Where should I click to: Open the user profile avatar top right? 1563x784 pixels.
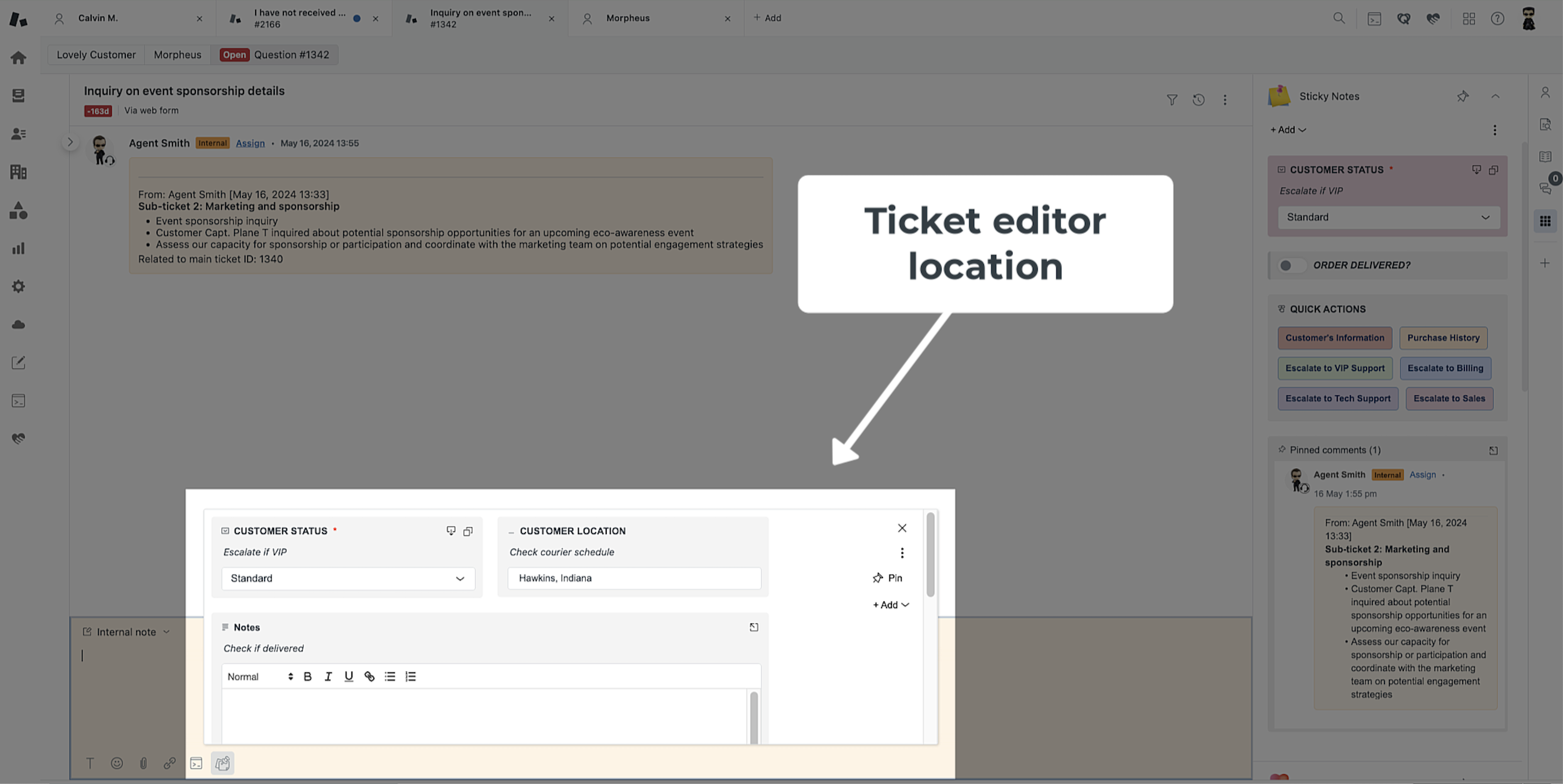[x=1529, y=18]
